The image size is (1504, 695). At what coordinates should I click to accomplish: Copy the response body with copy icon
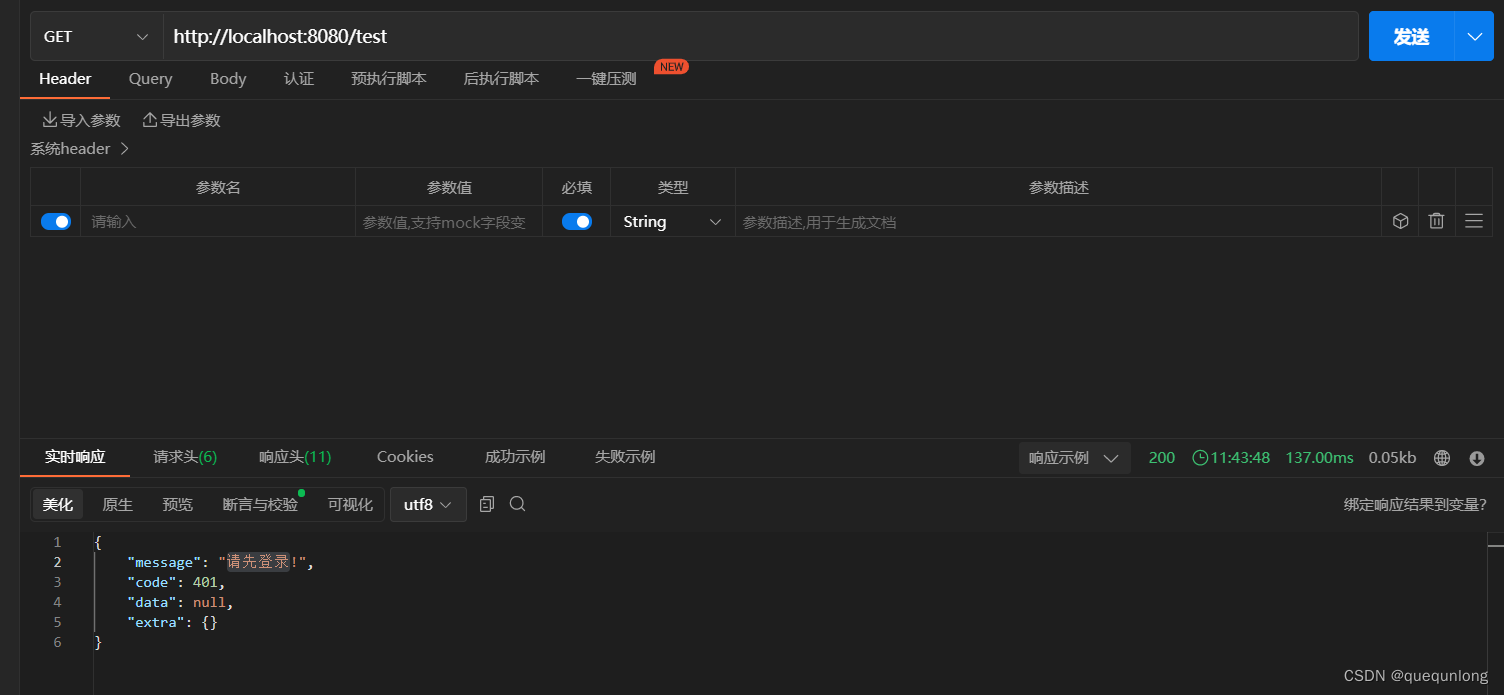tap(487, 503)
